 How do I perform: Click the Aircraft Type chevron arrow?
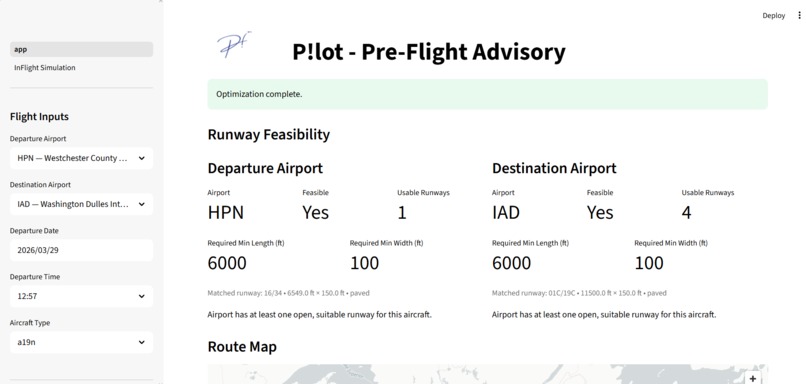coord(142,342)
